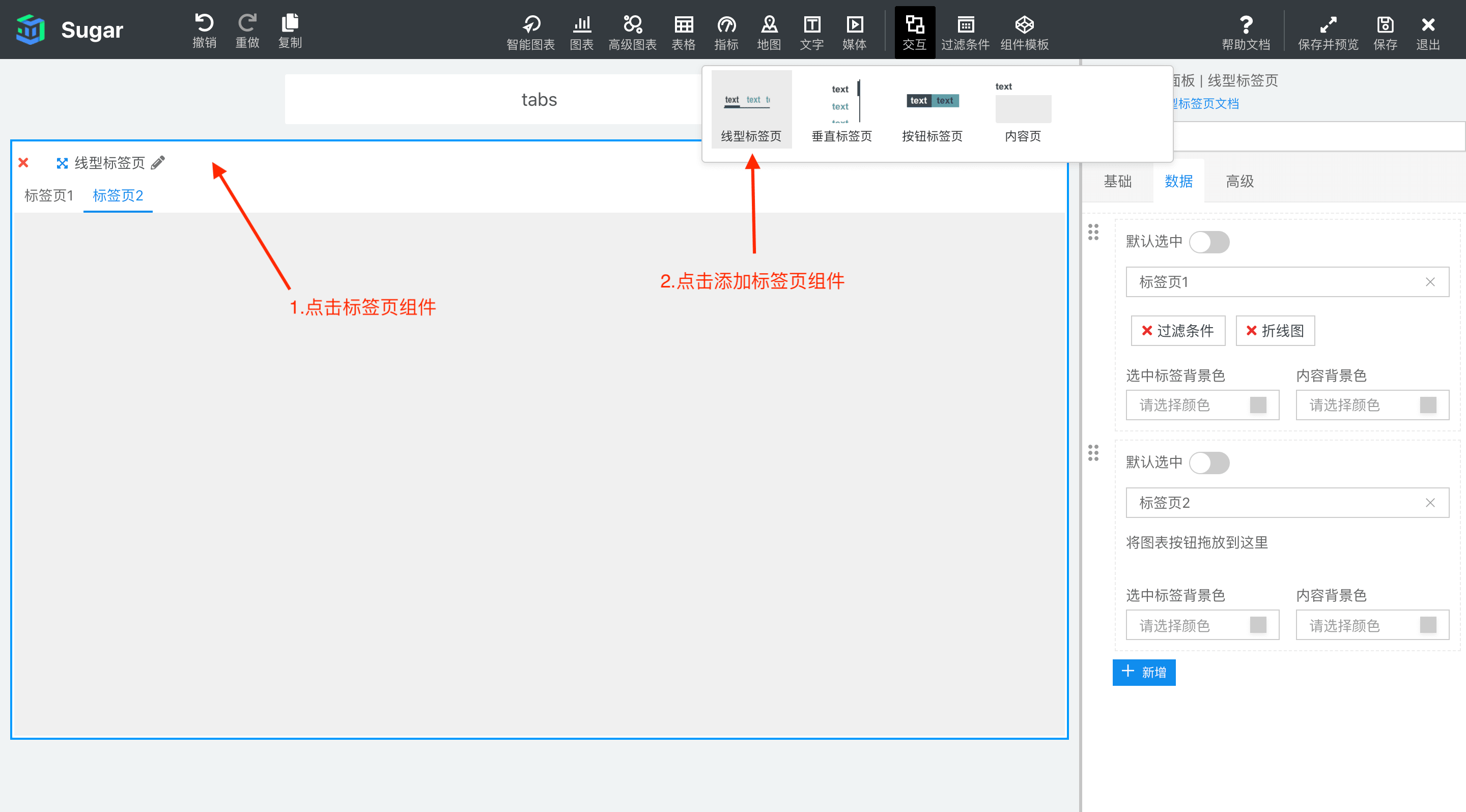Screen dimensions: 1466x812
Task: Clear the 标签页2 name field
Action: (1430, 503)
